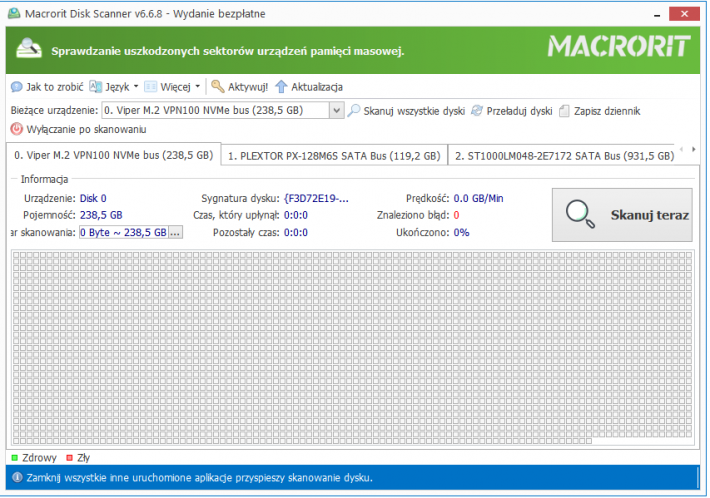Click the info icon in the status bar
The width and height of the screenshot is (710, 498).
point(17,478)
